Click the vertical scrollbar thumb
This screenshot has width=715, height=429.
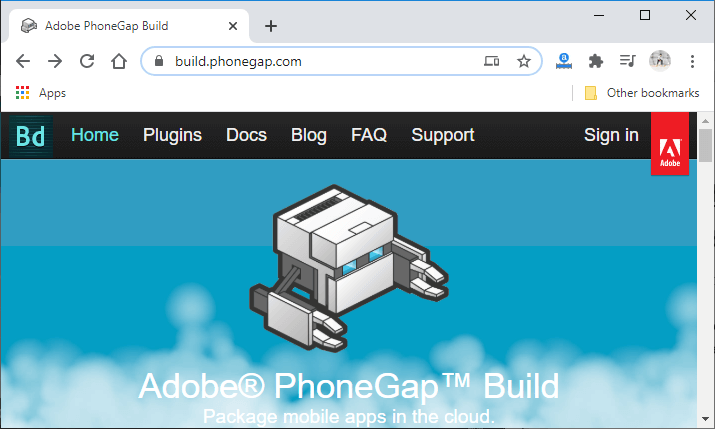[x=705, y=145]
